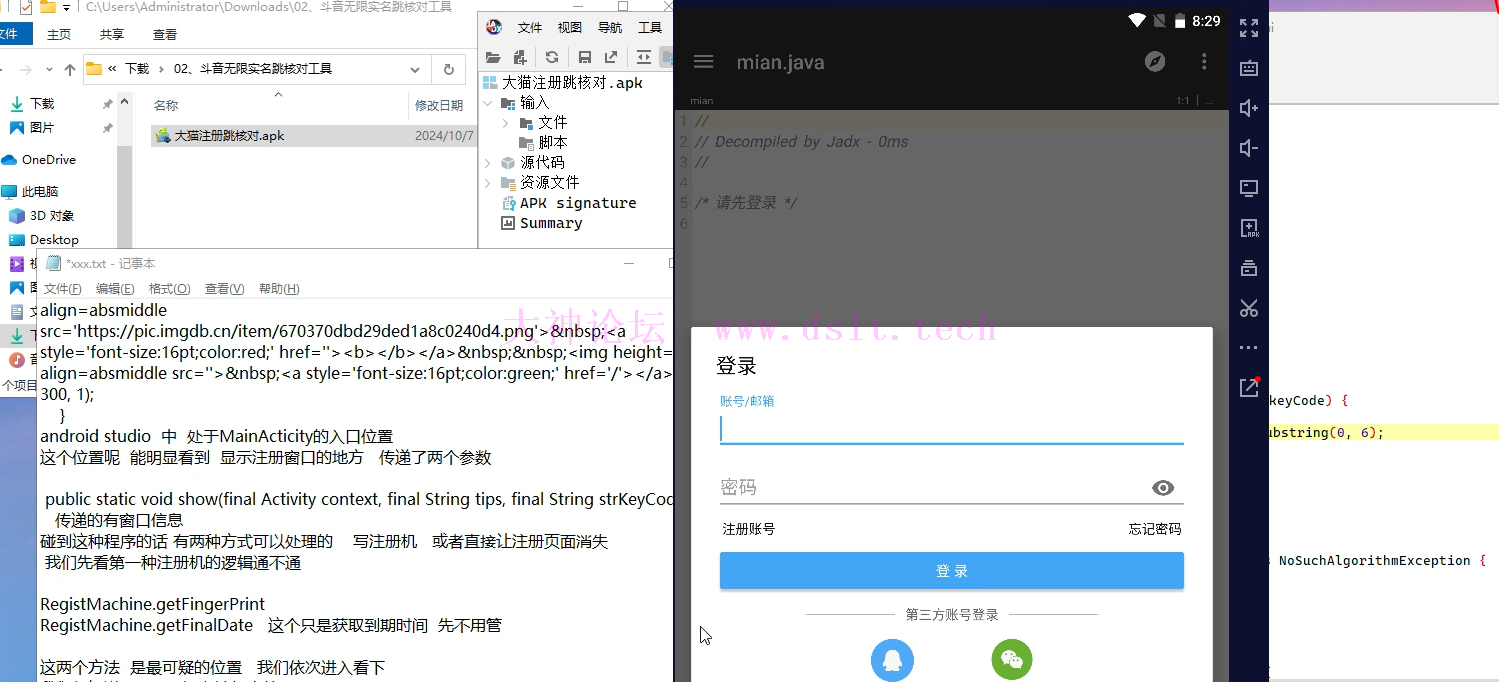Image resolution: width=1499 pixels, height=682 pixels.
Task: Open 3D 对象 in the Explorer sidebar
Action: tap(52, 216)
